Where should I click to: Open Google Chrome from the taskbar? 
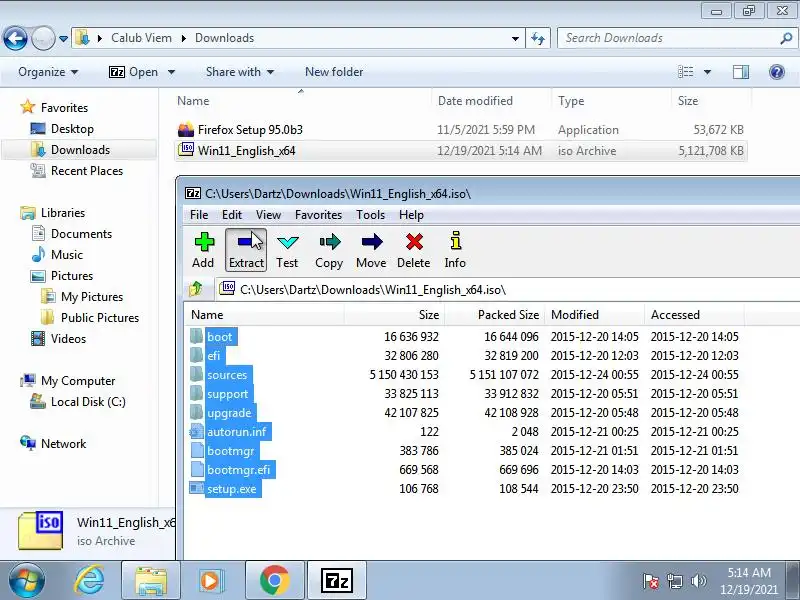click(274, 581)
